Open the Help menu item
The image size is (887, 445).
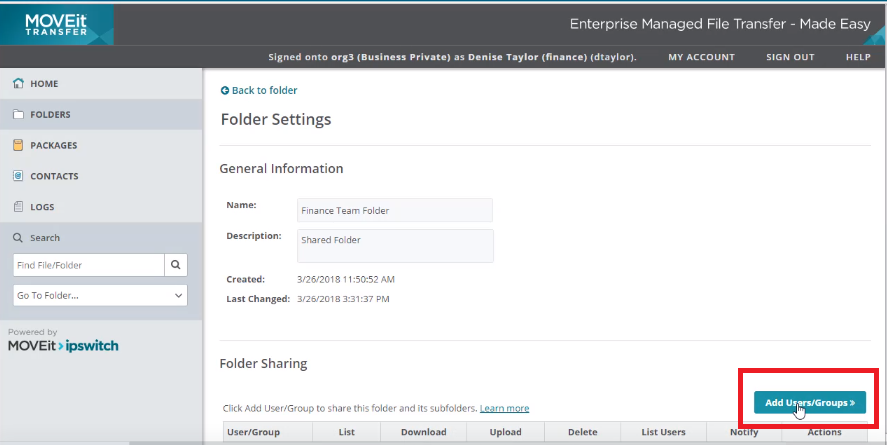858,58
